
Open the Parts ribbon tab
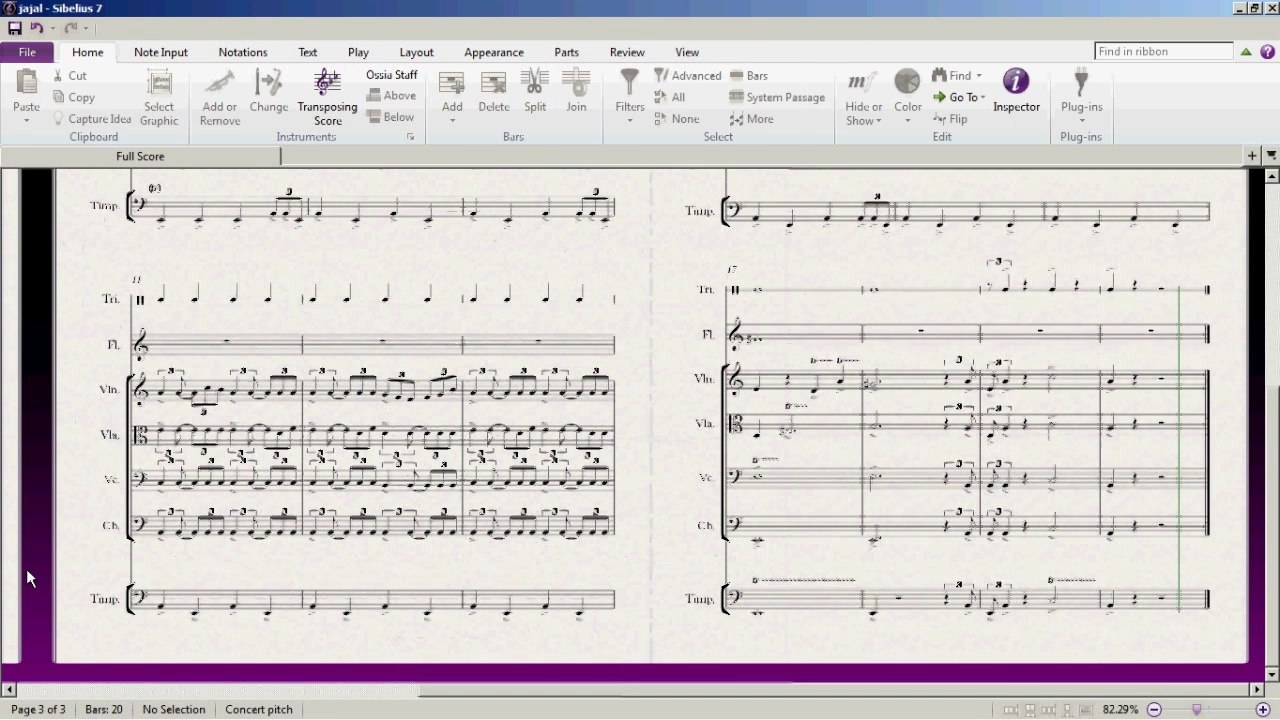click(566, 52)
